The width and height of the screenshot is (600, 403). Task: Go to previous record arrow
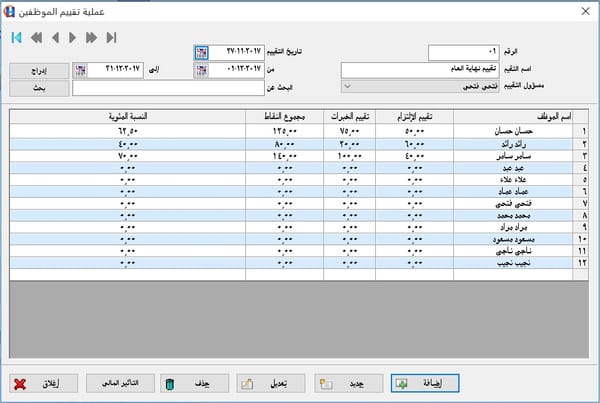[x=55, y=38]
